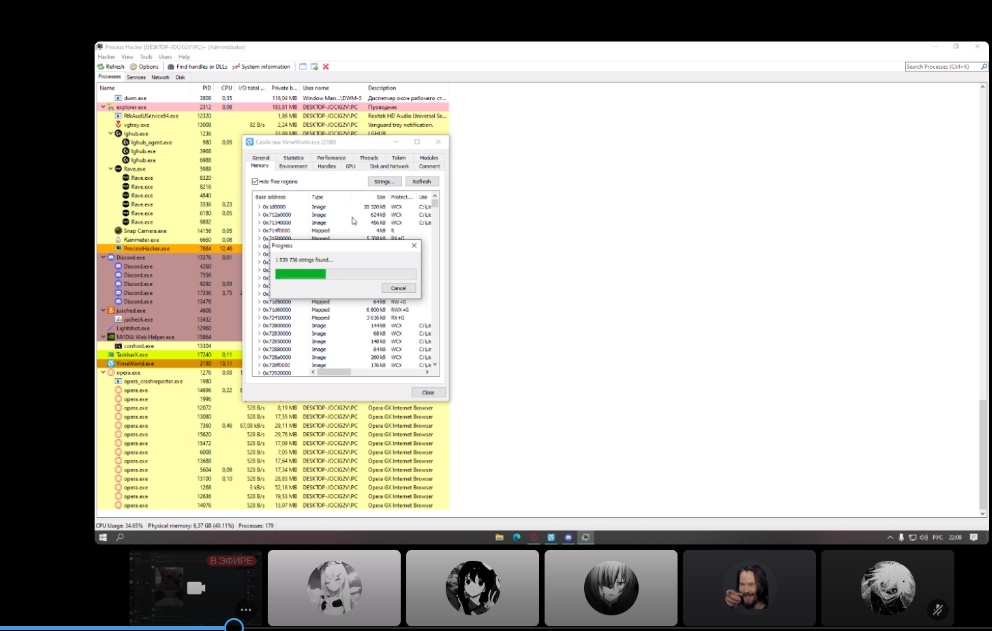Screen dimensions: 992x631
Task: Select the Snap Camera.exe process
Action: click(144, 231)
